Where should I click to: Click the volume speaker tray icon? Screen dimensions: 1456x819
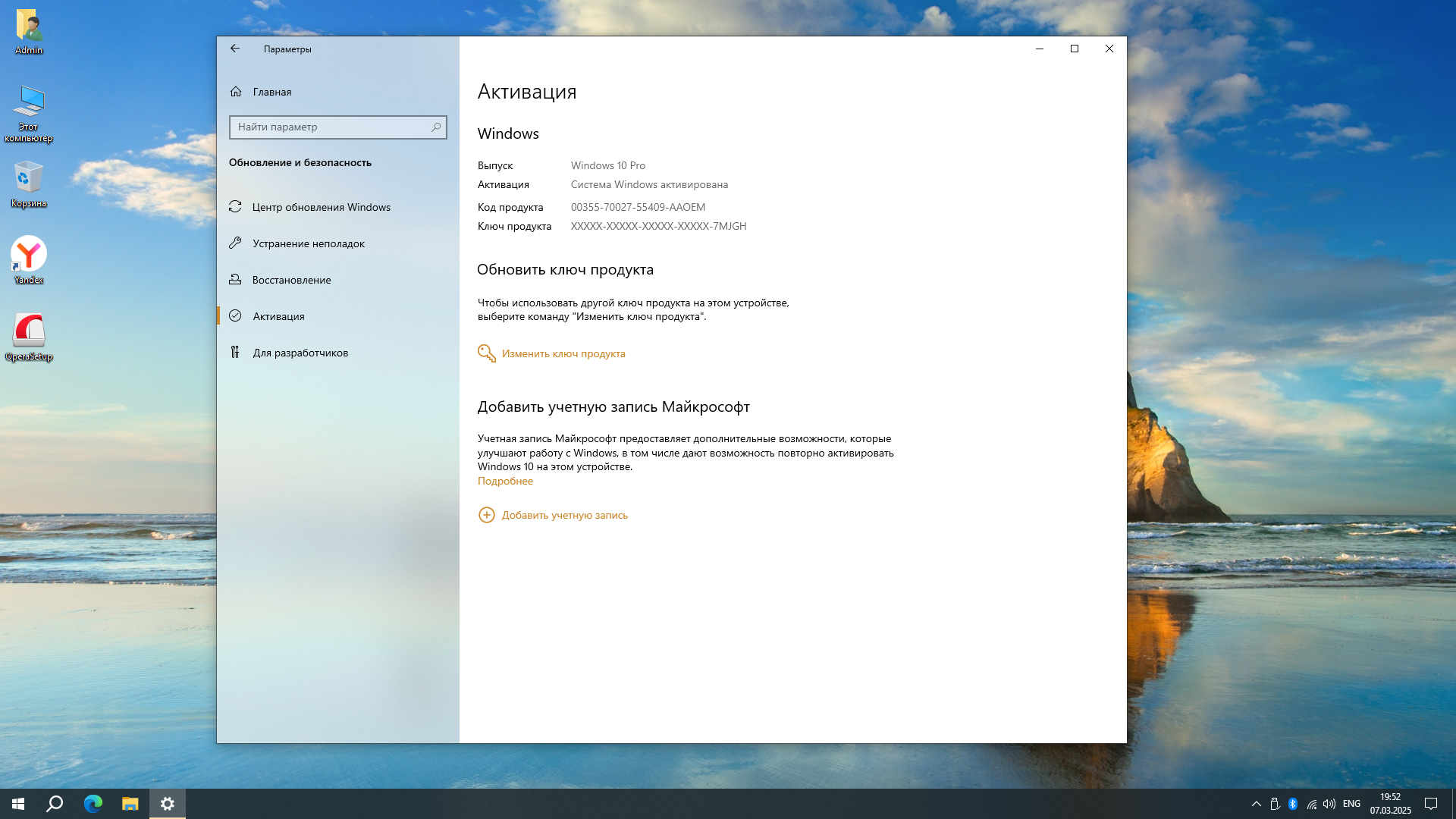coord(1329,804)
